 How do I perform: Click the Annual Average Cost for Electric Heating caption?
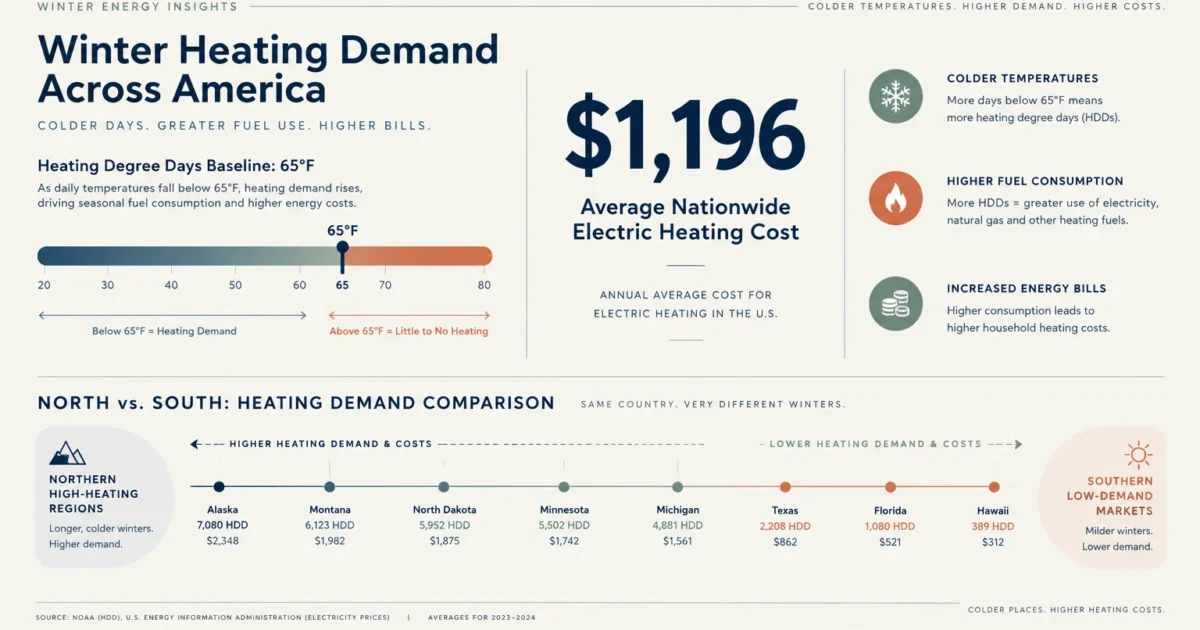click(686, 304)
